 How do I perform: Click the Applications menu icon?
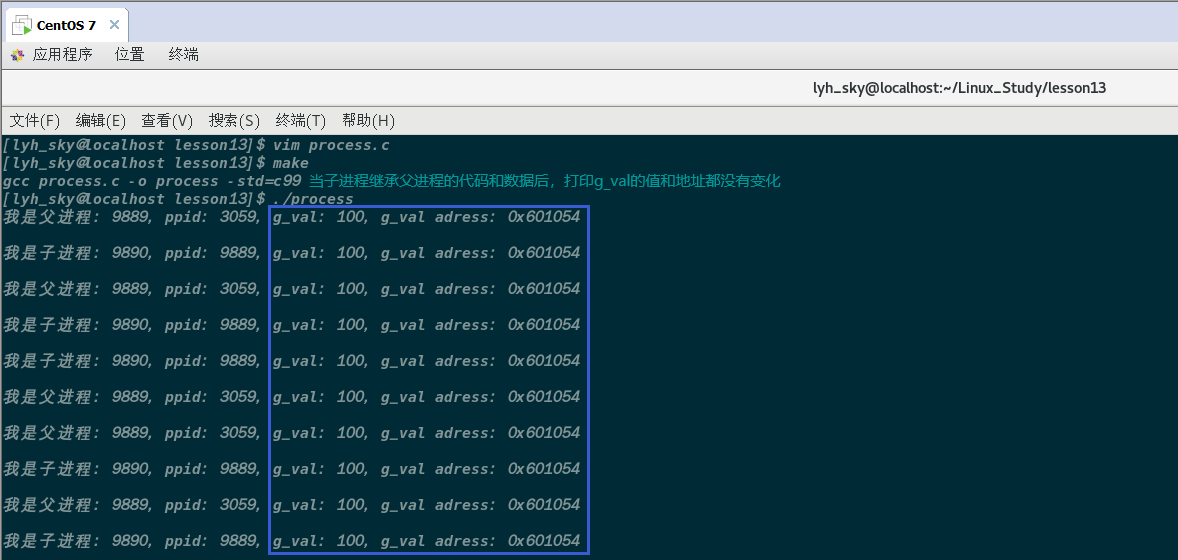(x=17, y=55)
